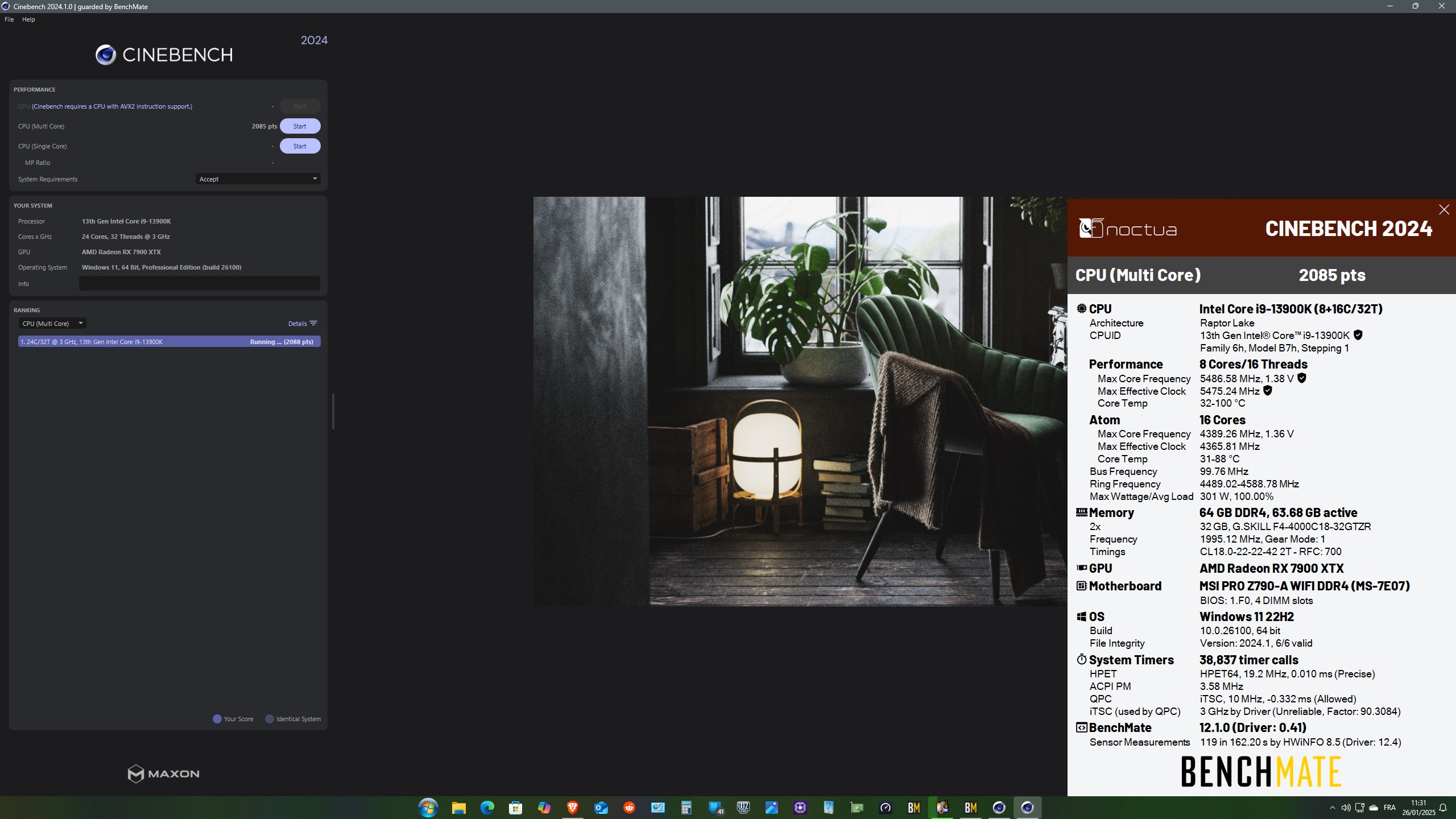The height and width of the screenshot is (819, 1456).
Task: Click the AMD Radeon RX 7900 XTX system value
Action: [121, 252]
